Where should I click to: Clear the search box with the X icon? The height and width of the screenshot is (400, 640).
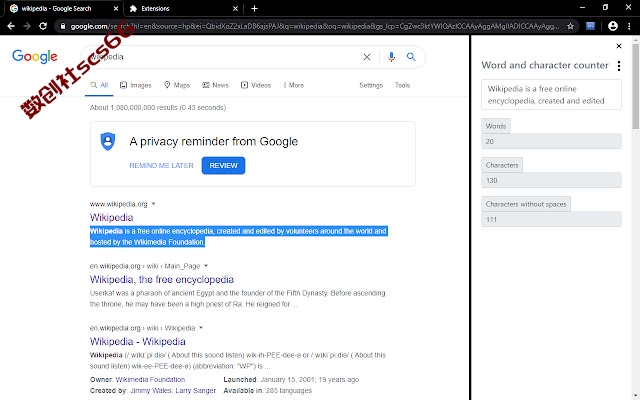tap(367, 57)
